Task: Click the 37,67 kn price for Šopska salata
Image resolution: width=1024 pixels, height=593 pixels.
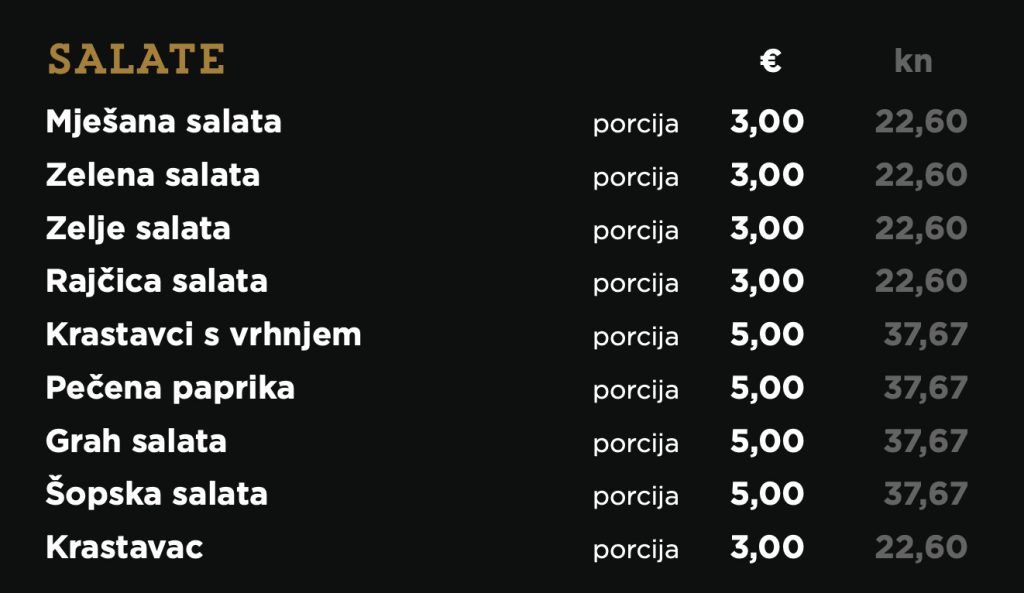Action: (925, 494)
